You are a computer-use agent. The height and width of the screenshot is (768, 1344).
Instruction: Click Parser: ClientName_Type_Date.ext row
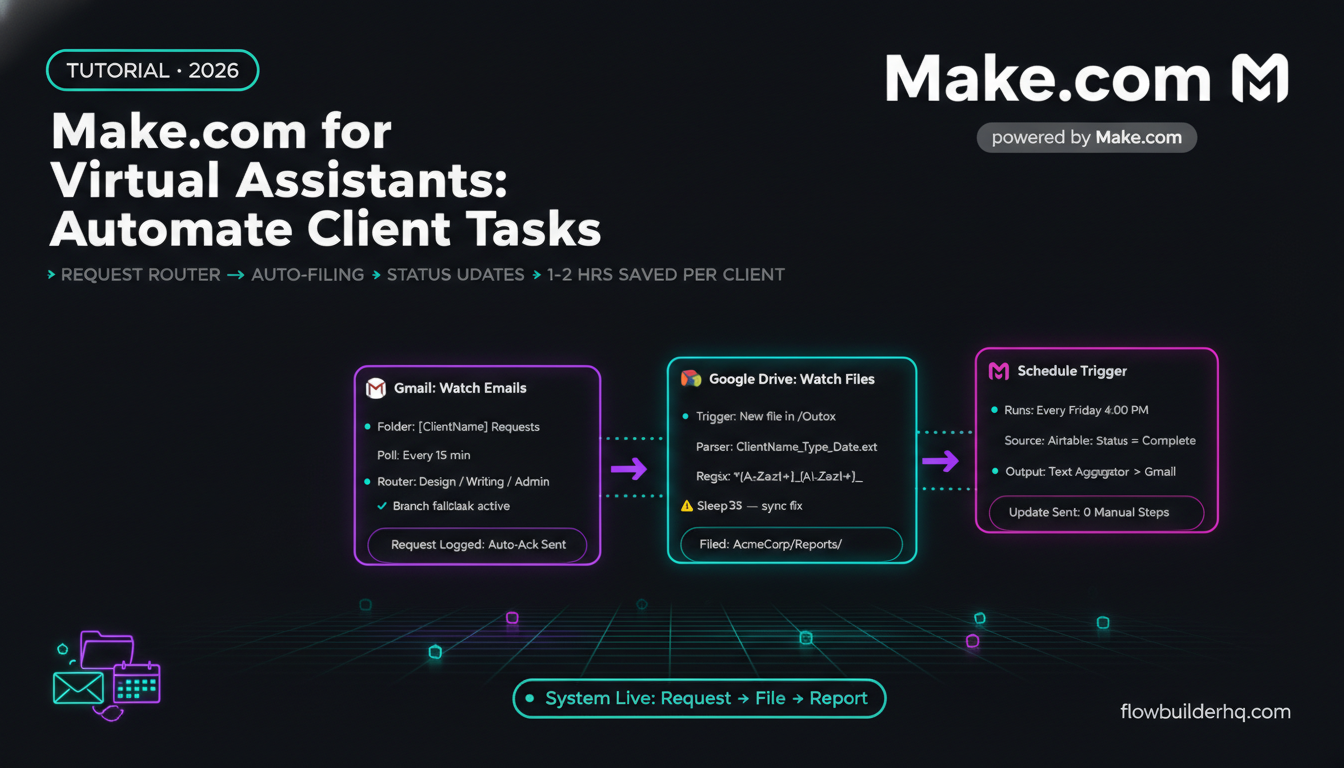coord(787,446)
